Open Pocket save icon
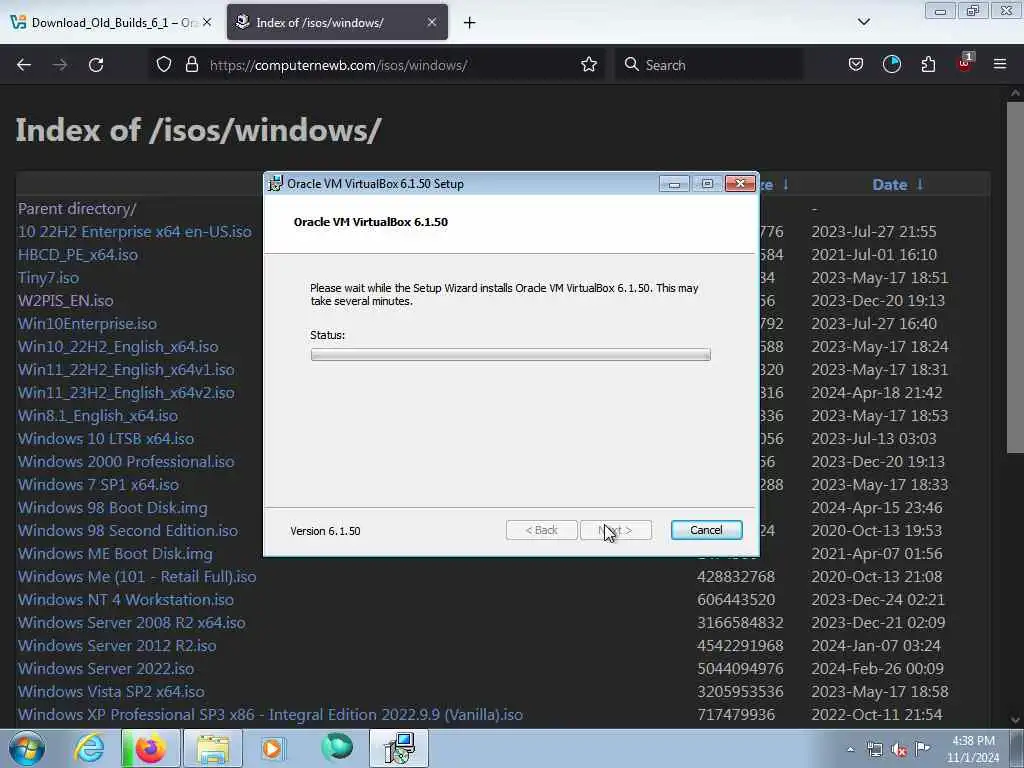This screenshot has height=768, width=1024. tap(856, 65)
